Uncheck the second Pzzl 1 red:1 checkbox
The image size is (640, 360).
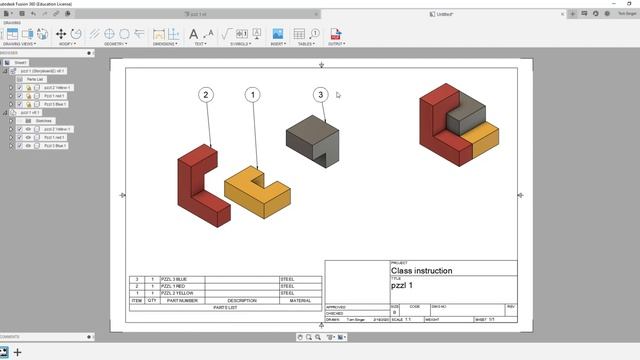click(19, 138)
